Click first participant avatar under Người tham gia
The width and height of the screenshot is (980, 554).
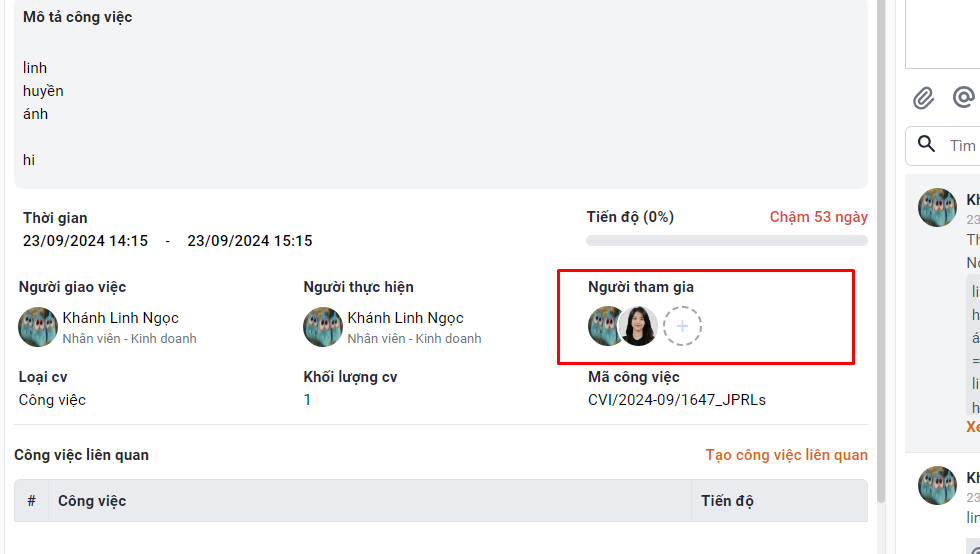pos(604,326)
